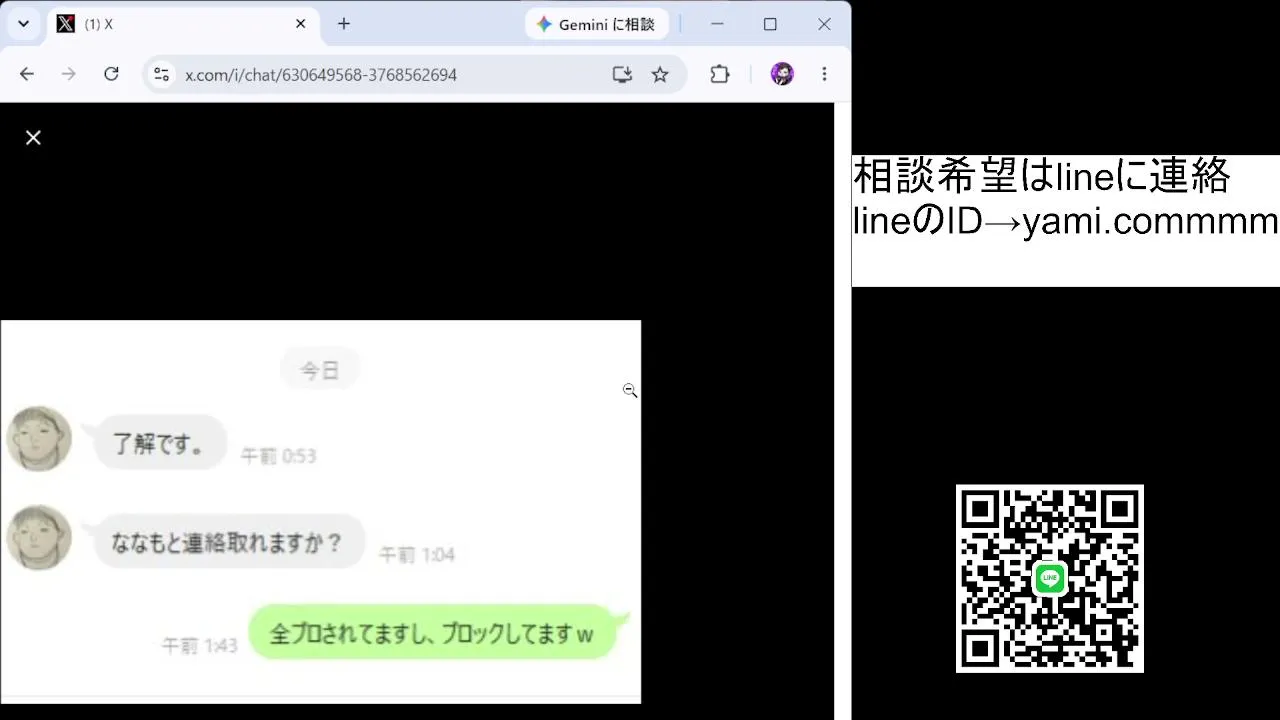
Task: Select the "了解です。" message bubble
Action: click(160, 442)
